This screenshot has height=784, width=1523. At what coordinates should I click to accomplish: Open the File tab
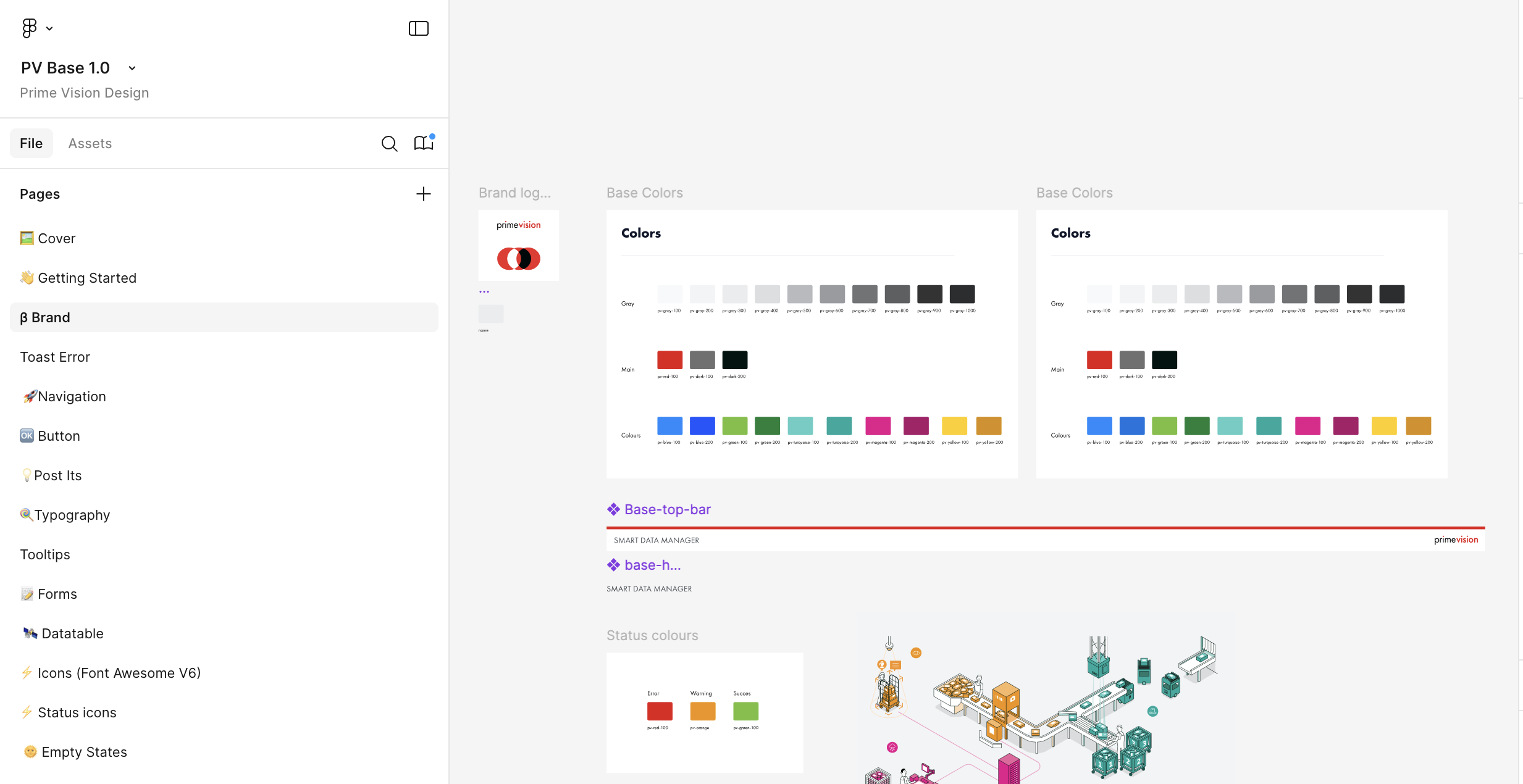point(31,143)
